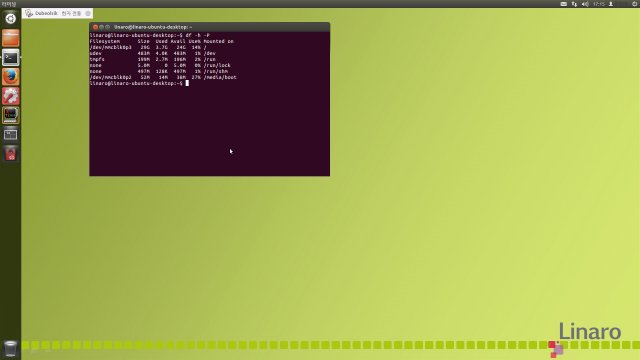Click the 'udev' row in the terminal

pyautogui.click(x=153, y=53)
